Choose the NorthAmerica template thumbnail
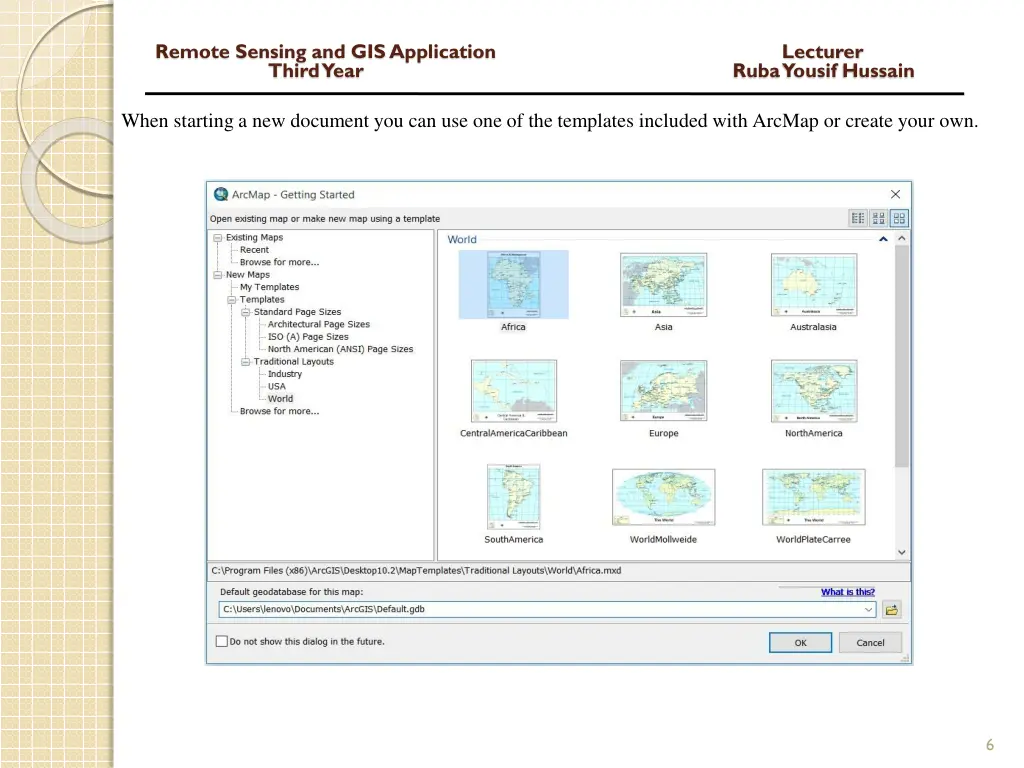Viewport: 1024px width, 768px height. click(814, 391)
